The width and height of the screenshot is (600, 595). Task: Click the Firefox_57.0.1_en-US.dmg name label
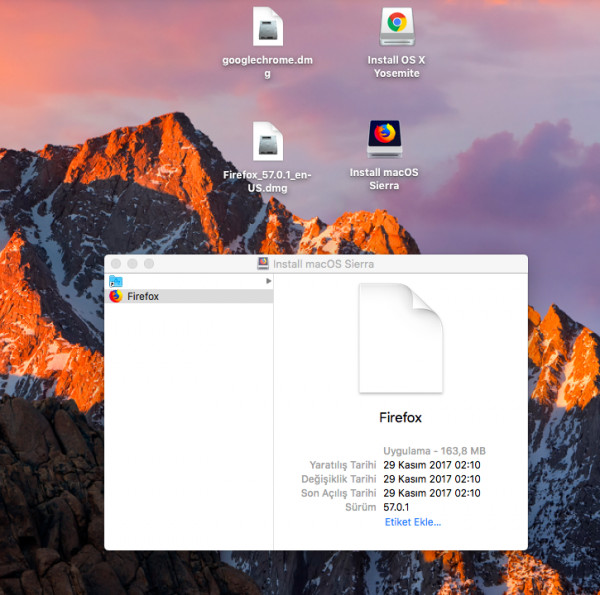click(x=267, y=181)
